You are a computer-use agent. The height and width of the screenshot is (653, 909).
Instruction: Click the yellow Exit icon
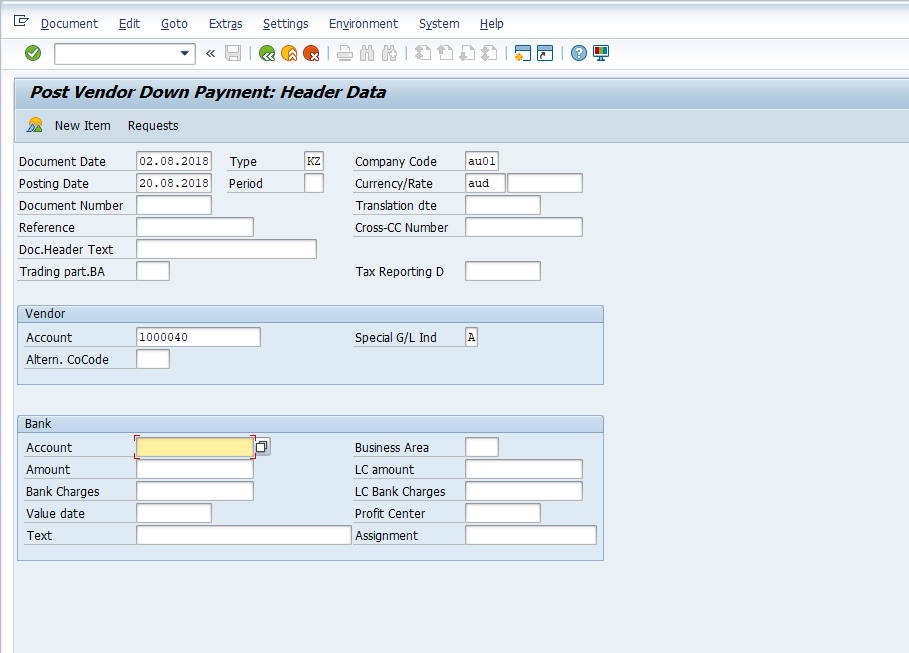click(289, 53)
